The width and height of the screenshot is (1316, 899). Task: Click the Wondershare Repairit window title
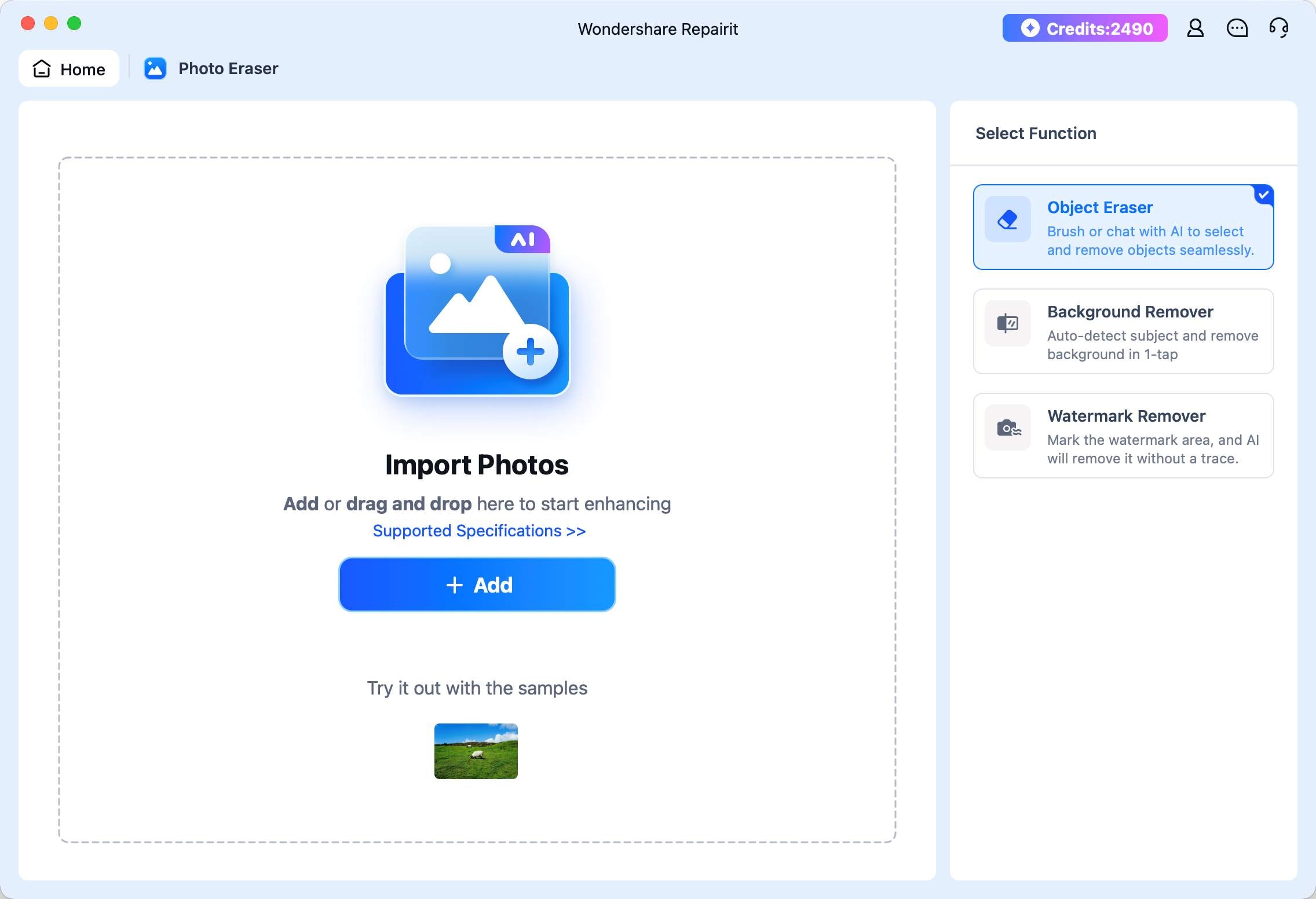click(x=657, y=28)
